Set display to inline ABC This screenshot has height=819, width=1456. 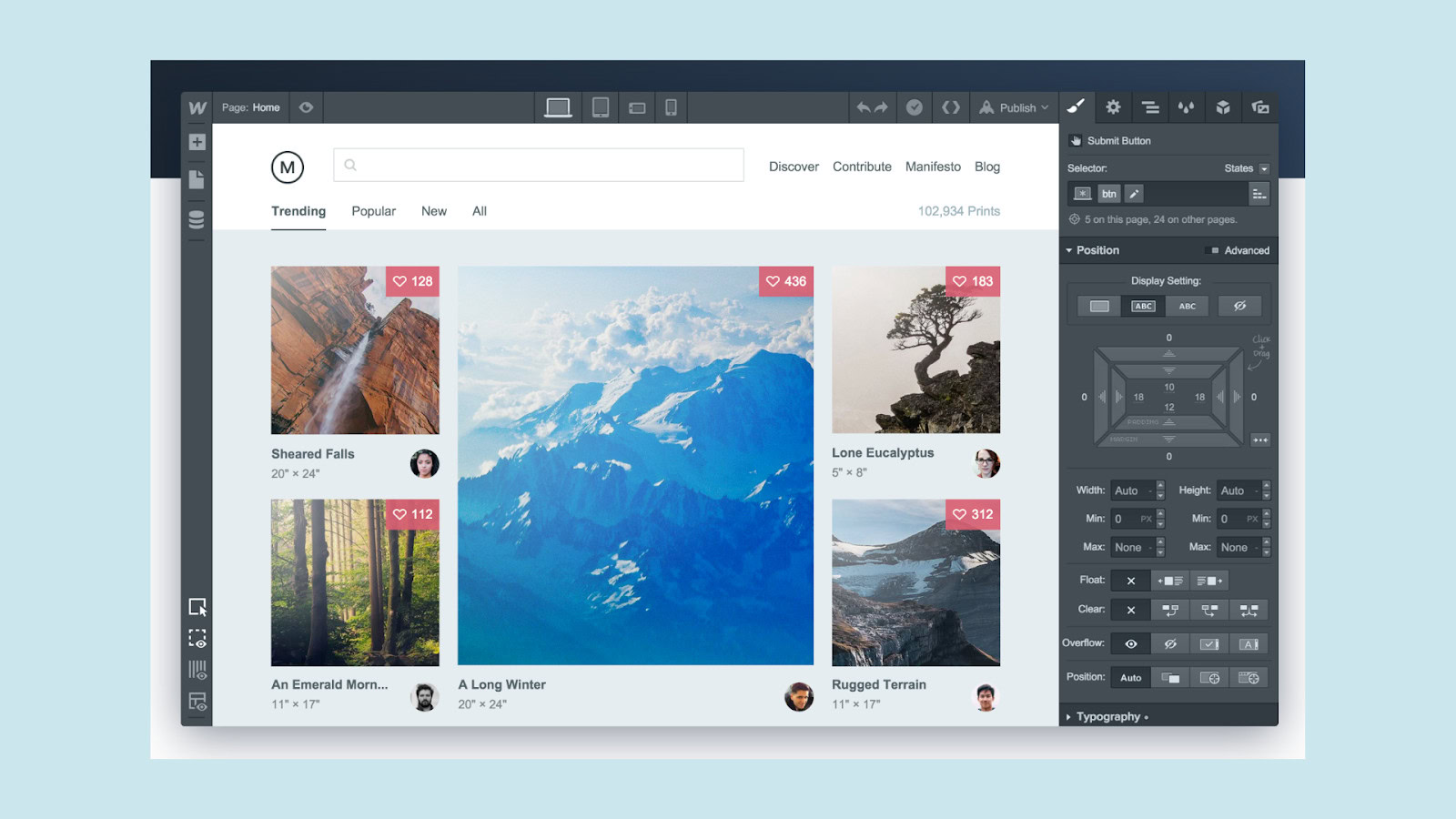point(1188,307)
